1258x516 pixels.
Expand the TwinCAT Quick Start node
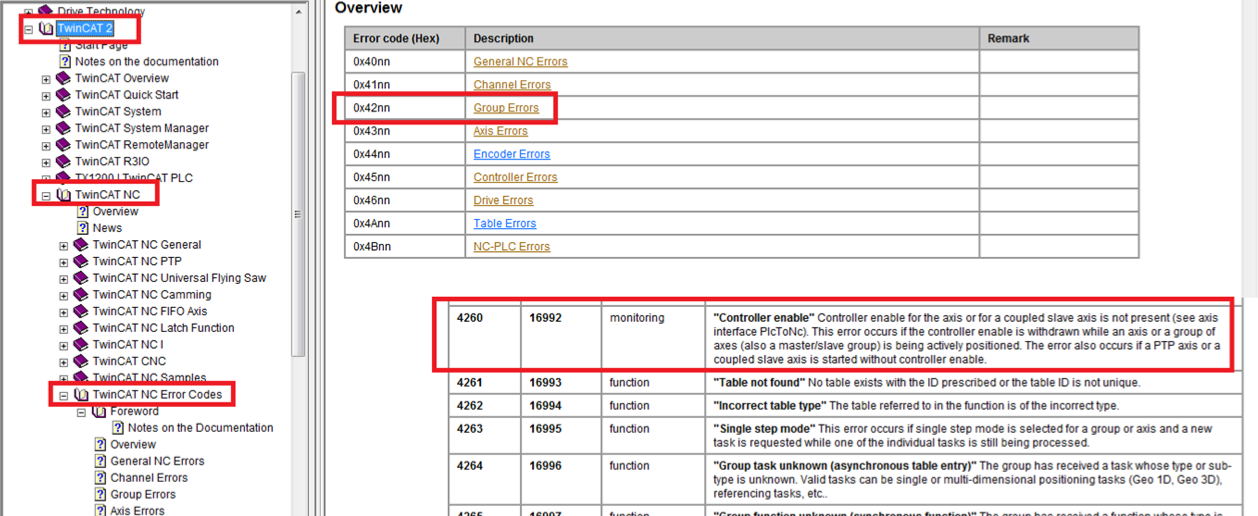click(x=46, y=96)
